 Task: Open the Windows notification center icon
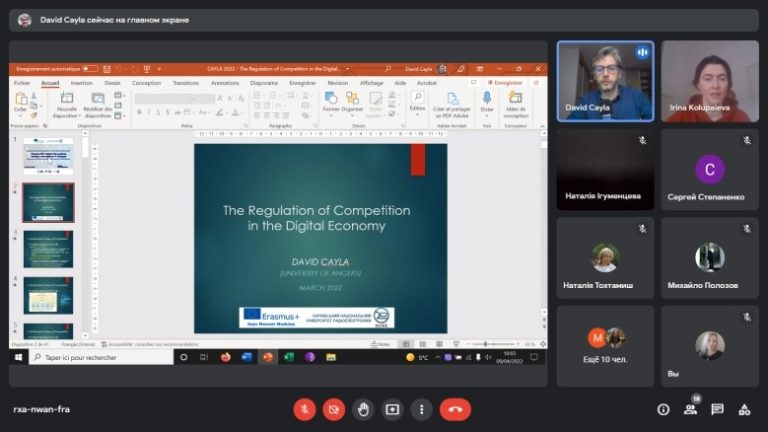point(534,357)
